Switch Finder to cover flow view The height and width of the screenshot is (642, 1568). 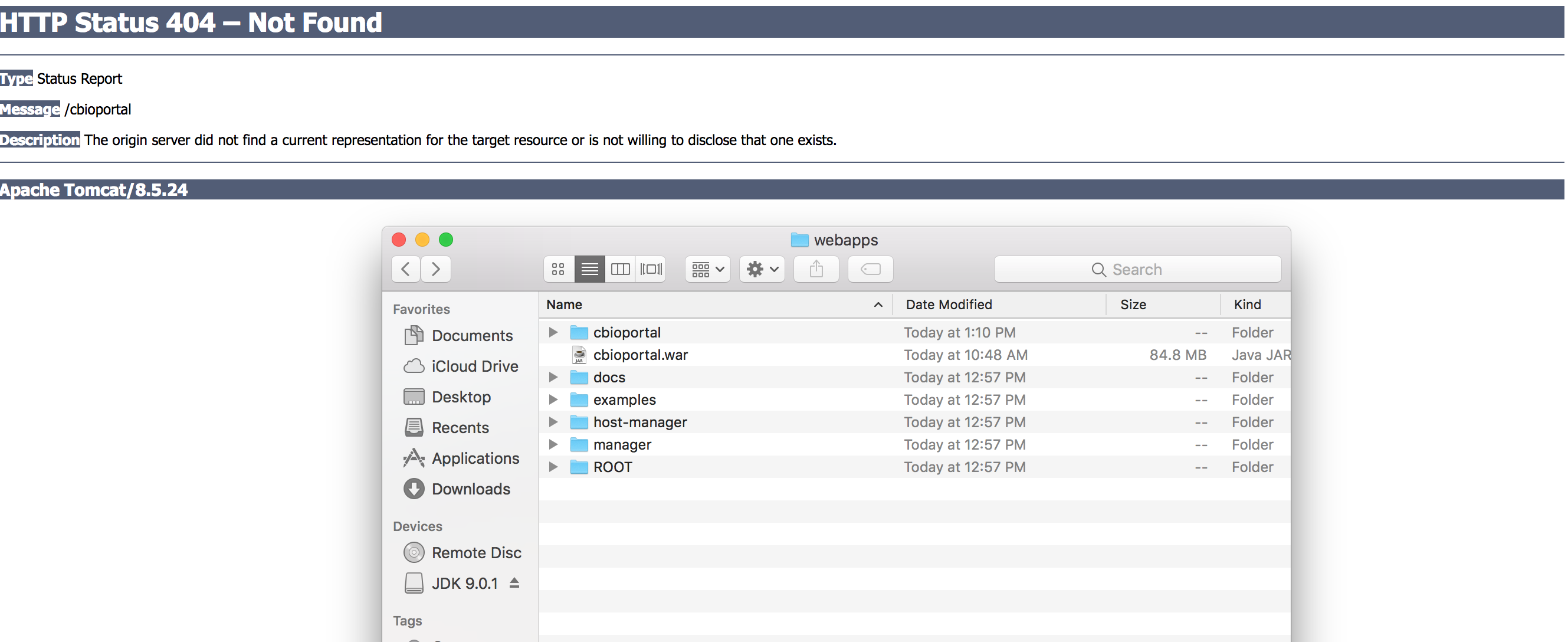click(651, 269)
